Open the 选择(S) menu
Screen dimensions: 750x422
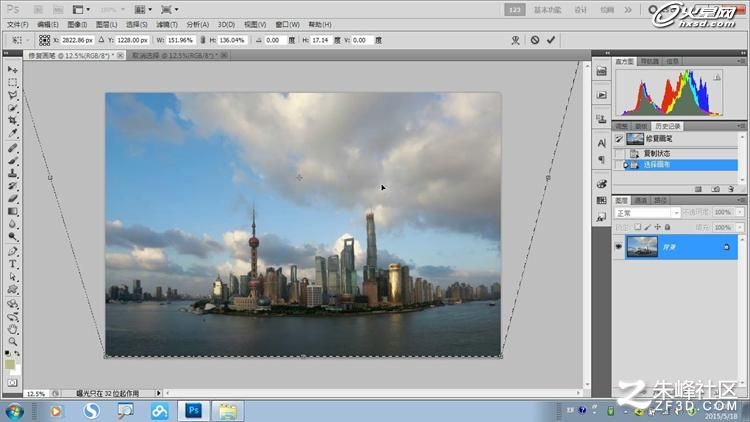(x=137, y=24)
